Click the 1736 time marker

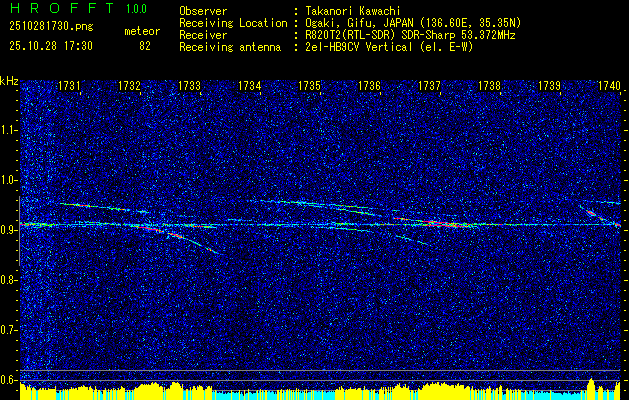click(369, 86)
